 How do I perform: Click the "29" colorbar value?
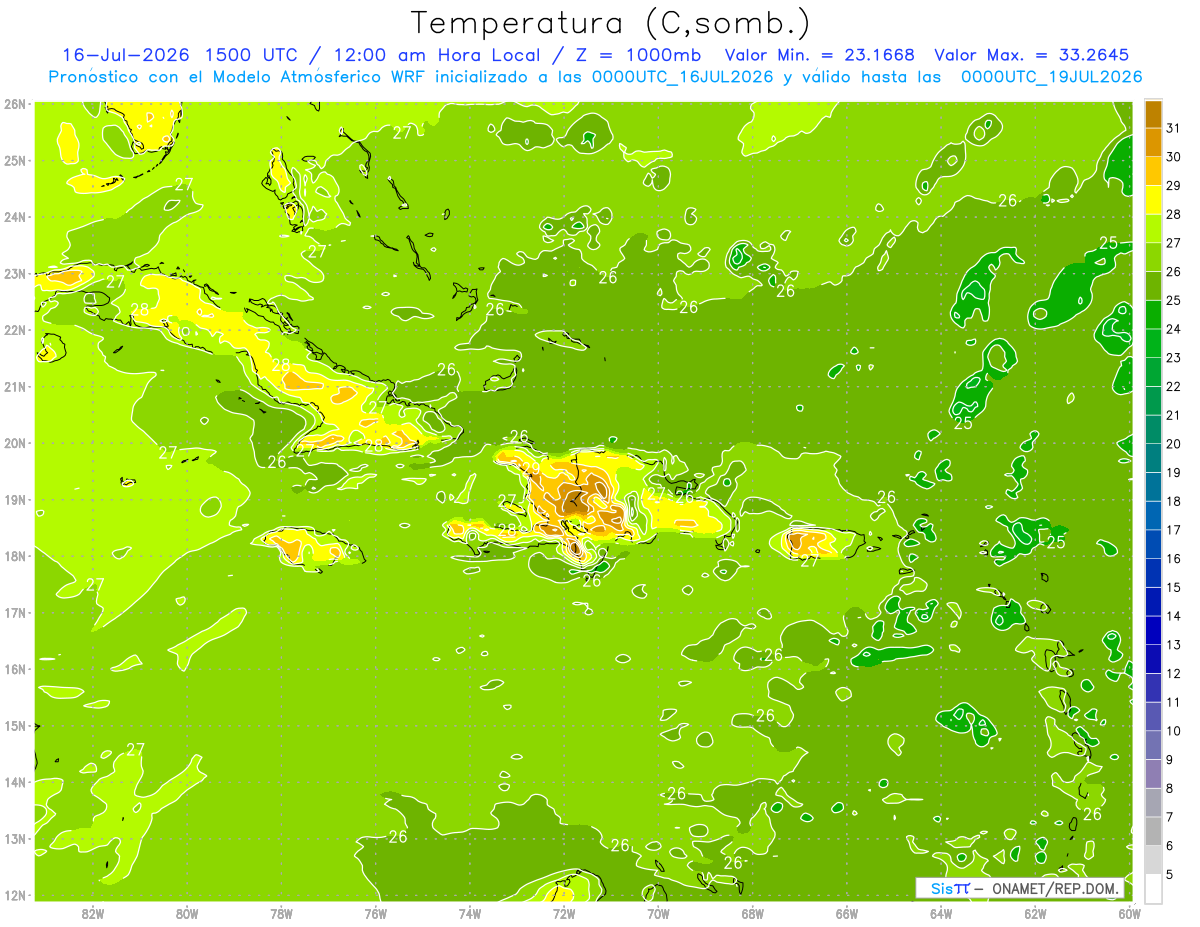pyautogui.click(x=1173, y=186)
